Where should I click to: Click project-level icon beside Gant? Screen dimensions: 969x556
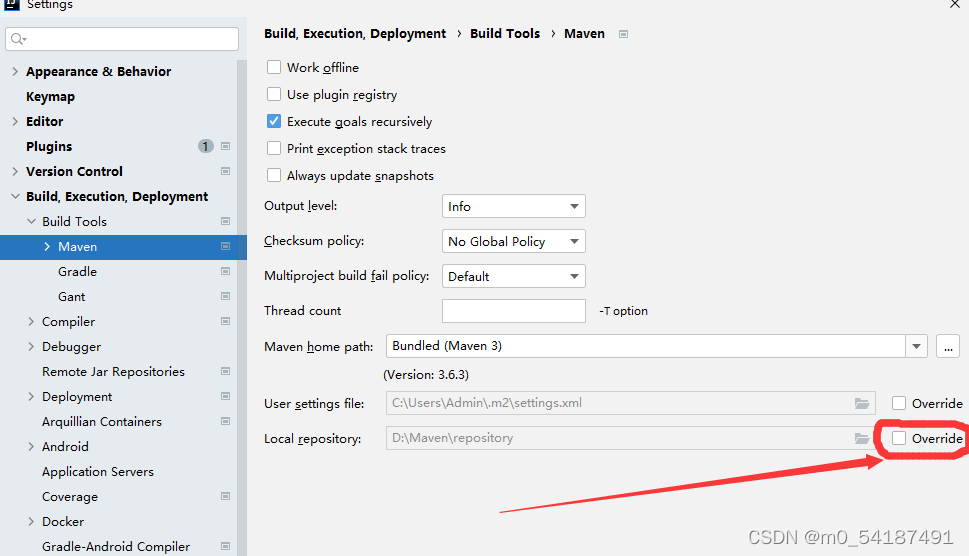tap(226, 297)
